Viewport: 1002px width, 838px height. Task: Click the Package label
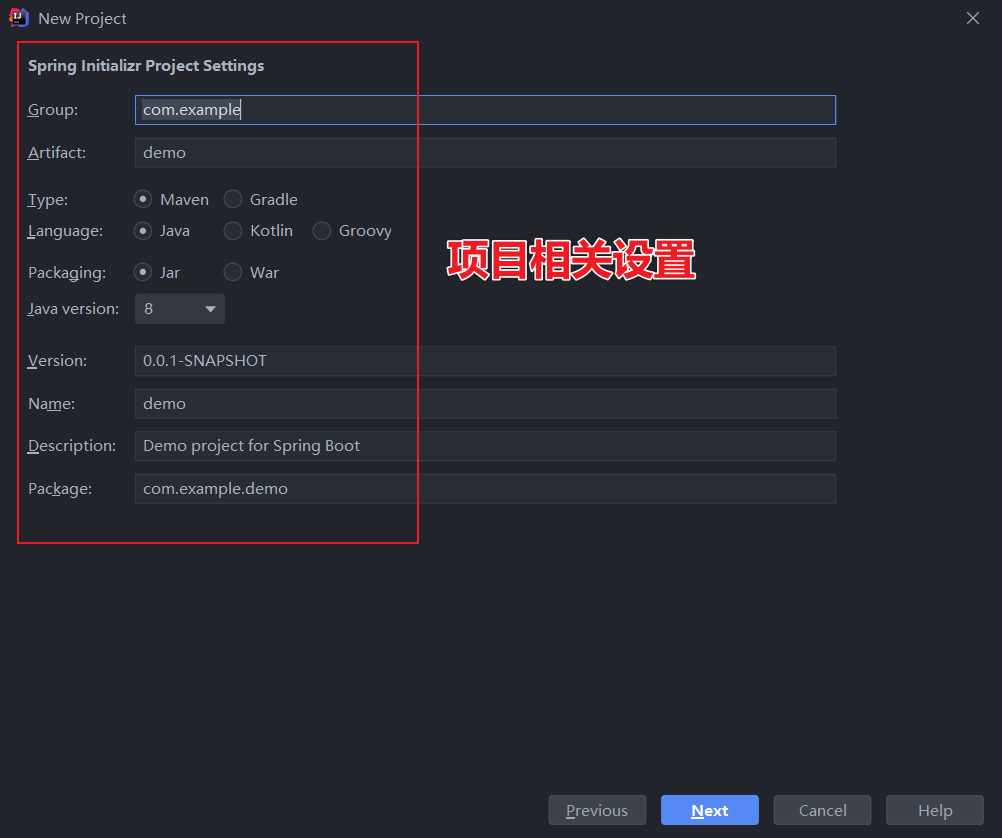tap(60, 489)
